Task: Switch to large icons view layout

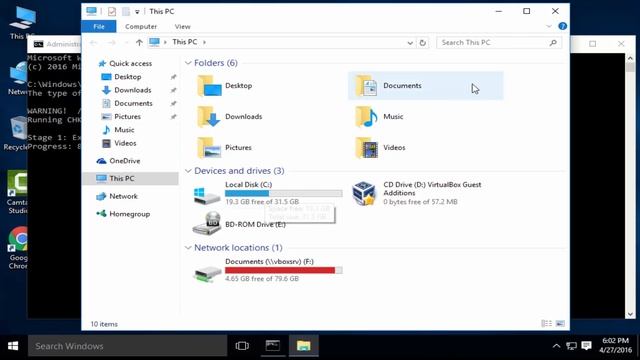Action: tap(560, 324)
